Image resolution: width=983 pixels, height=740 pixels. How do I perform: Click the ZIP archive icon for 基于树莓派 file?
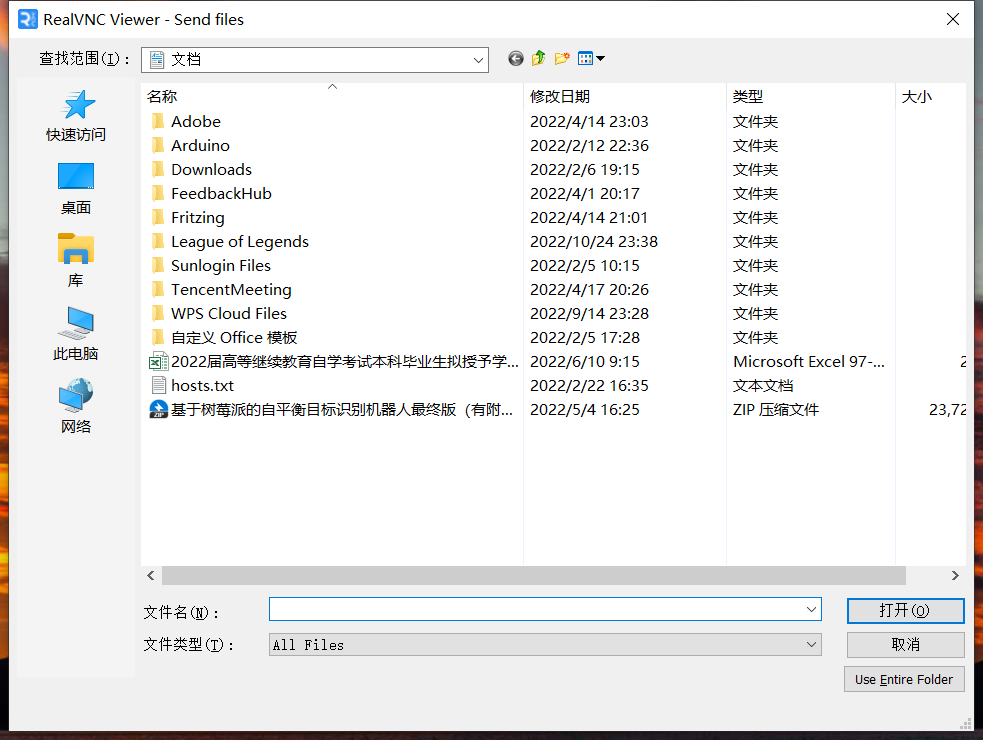point(158,410)
